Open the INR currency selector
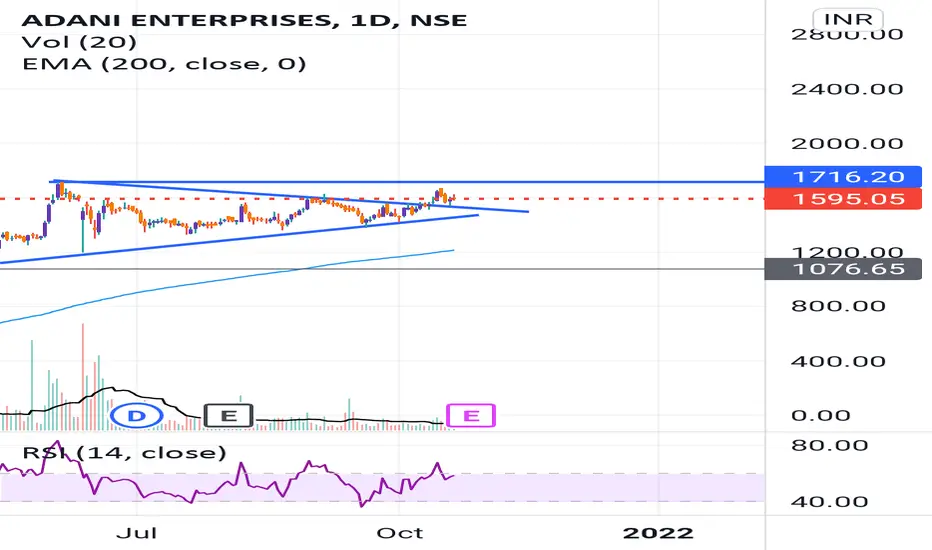Image resolution: width=932 pixels, height=550 pixels. (x=848, y=19)
